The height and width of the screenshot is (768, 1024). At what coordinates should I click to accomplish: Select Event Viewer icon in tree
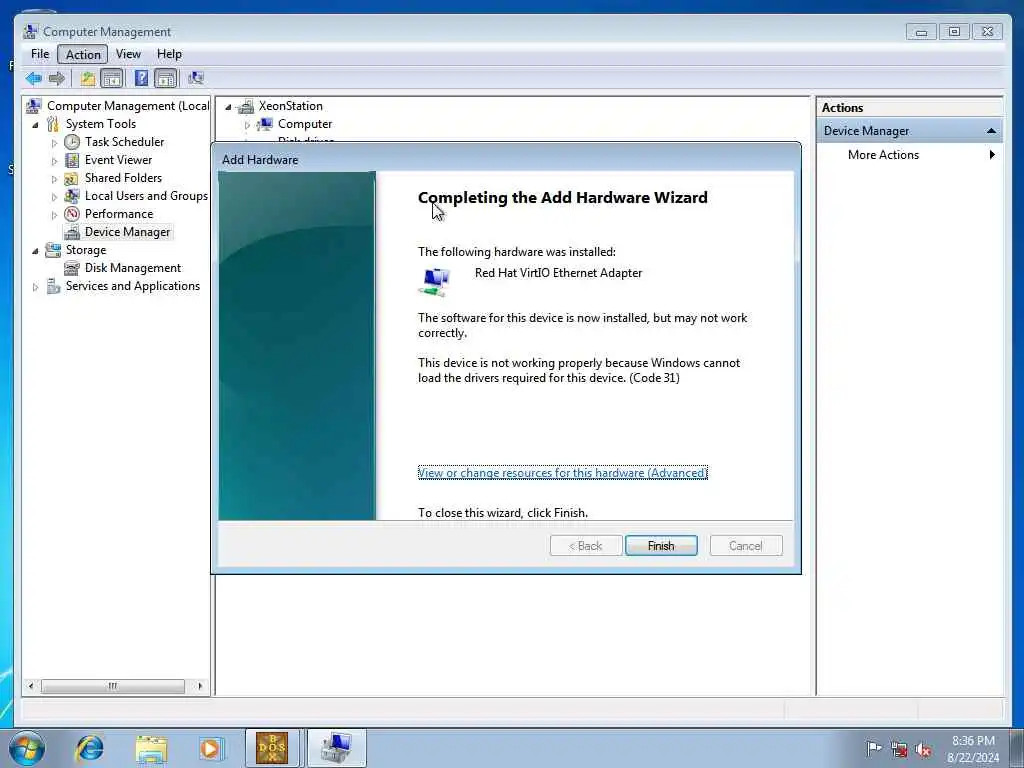[x=72, y=160]
